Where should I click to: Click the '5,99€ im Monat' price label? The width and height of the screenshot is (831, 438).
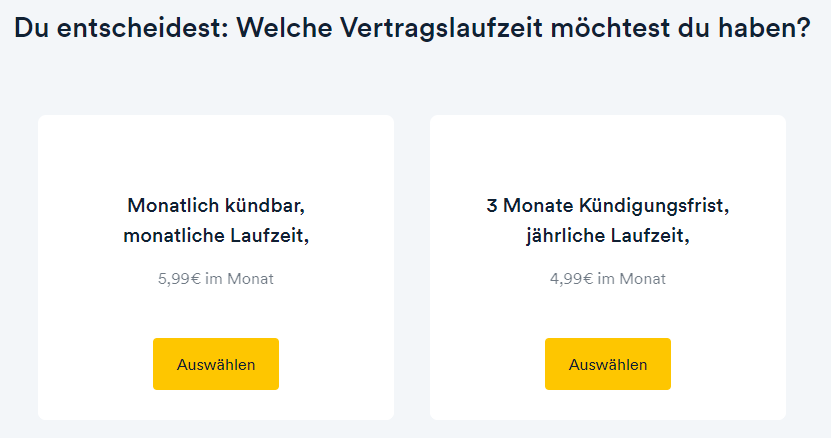[x=216, y=279]
